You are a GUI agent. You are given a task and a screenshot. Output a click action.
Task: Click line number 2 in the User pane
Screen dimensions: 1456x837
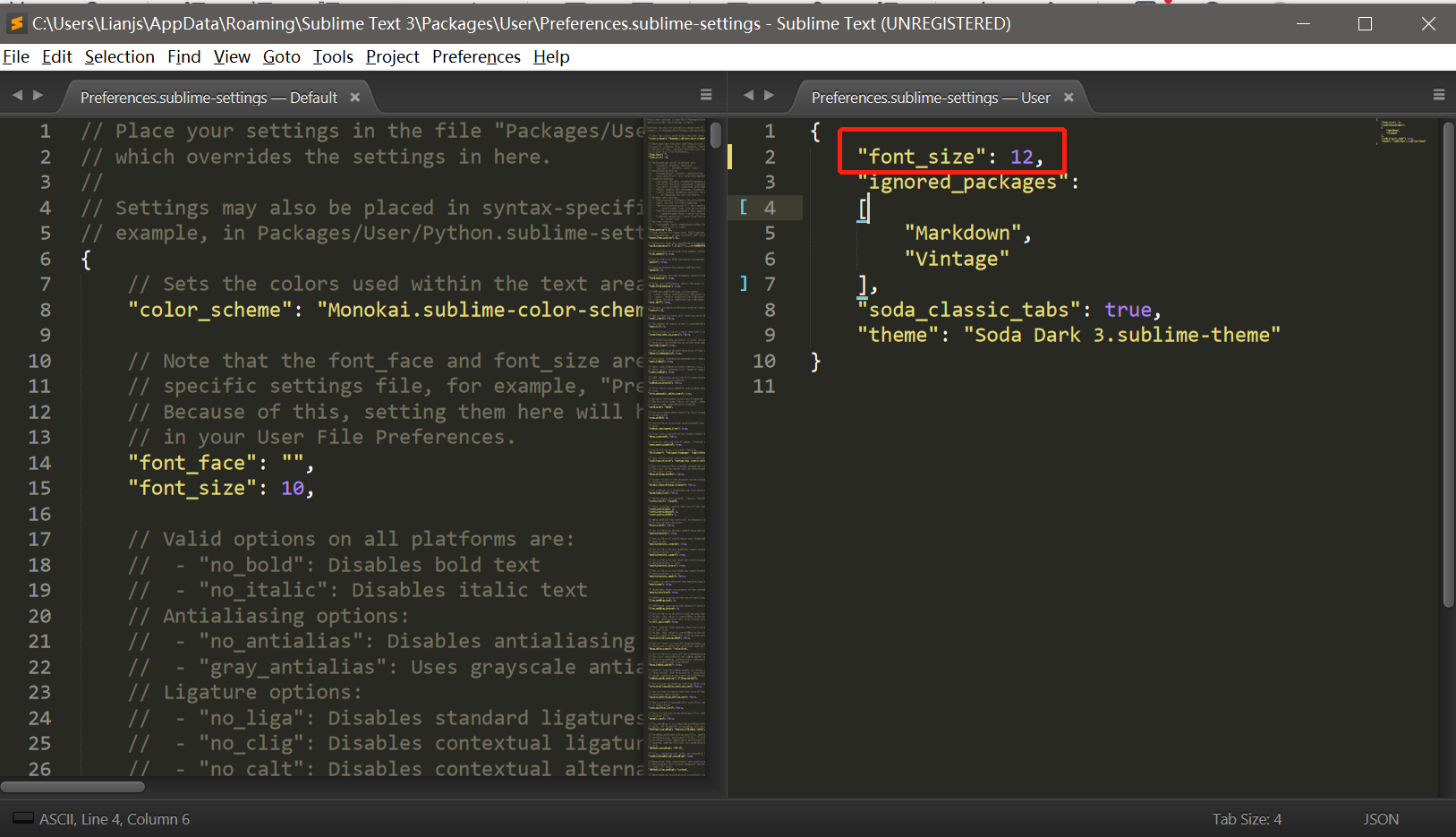[770, 157]
